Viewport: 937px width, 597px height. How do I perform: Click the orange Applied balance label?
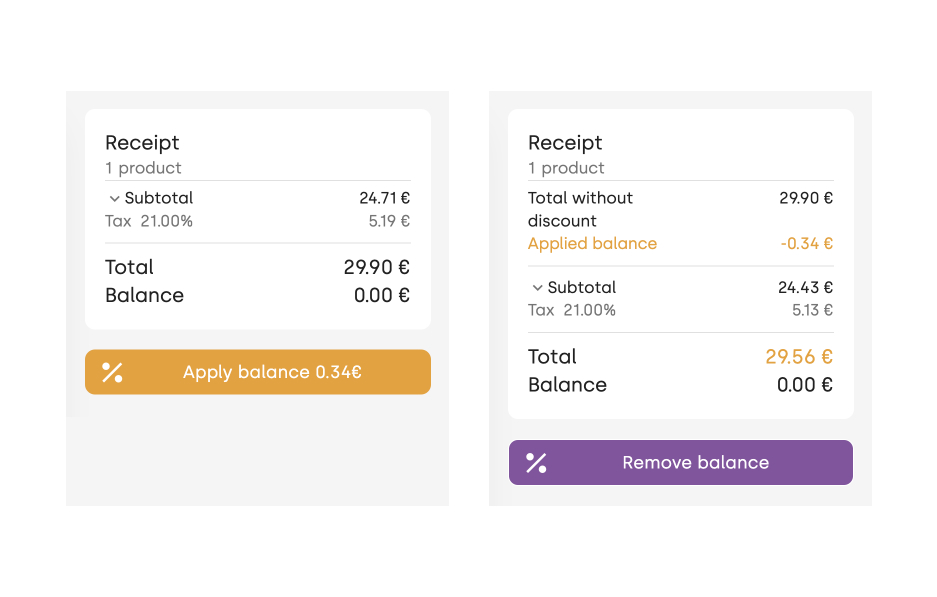[592, 244]
